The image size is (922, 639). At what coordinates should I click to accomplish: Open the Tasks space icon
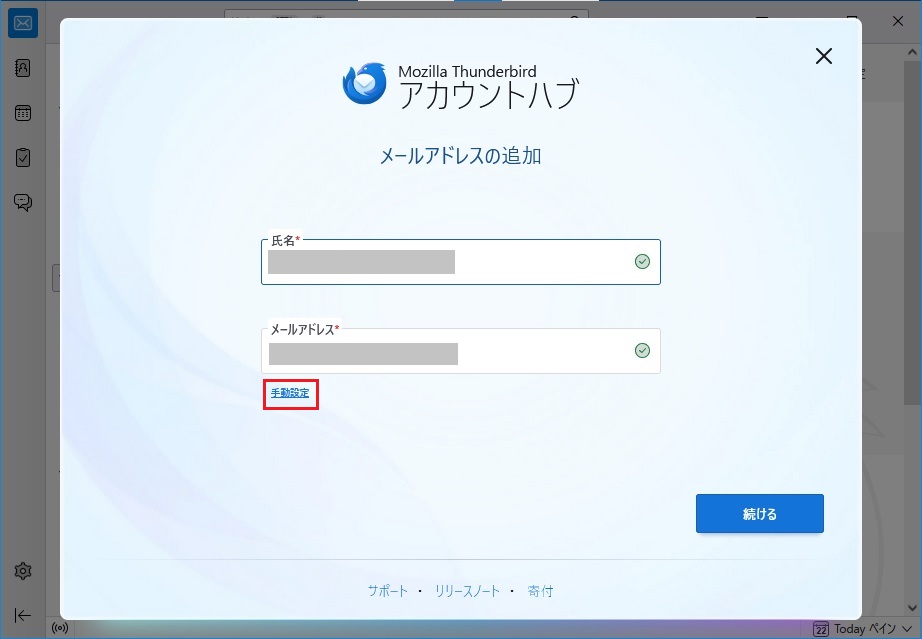tap(23, 158)
